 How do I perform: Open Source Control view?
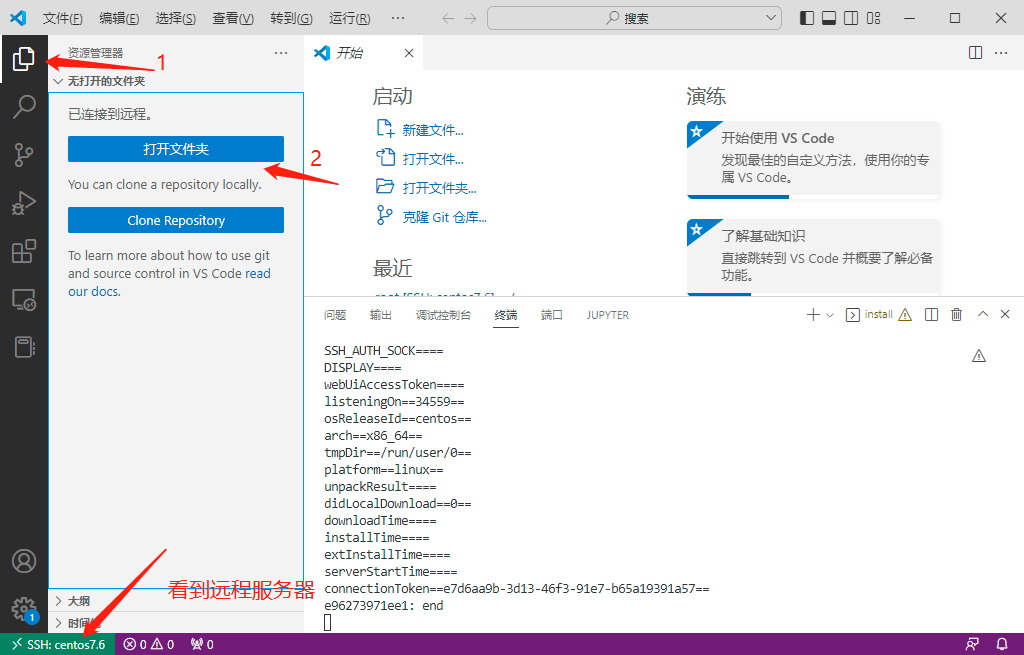[x=24, y=155]
